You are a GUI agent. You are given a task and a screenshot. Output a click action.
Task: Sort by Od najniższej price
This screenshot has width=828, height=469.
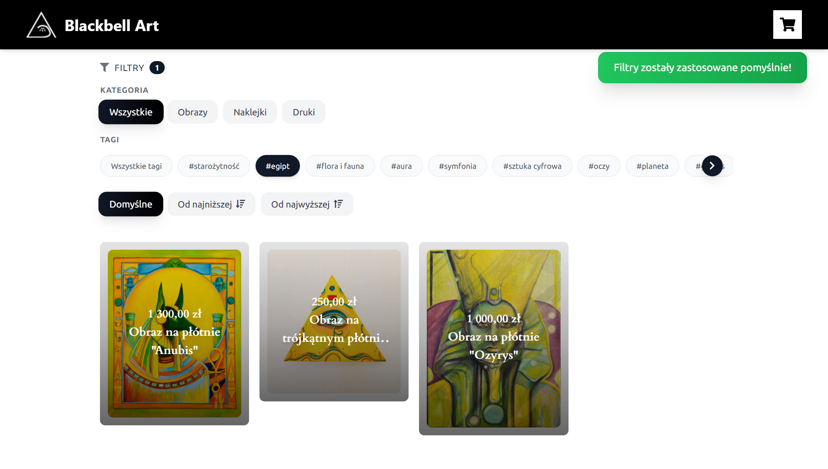211,204
